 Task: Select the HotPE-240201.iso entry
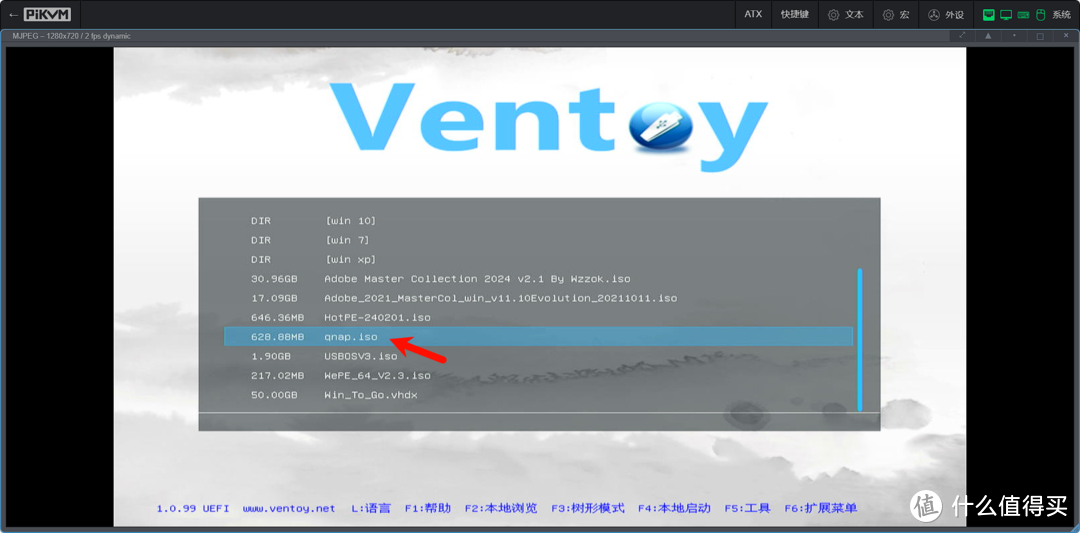click(x=538, y=317)
